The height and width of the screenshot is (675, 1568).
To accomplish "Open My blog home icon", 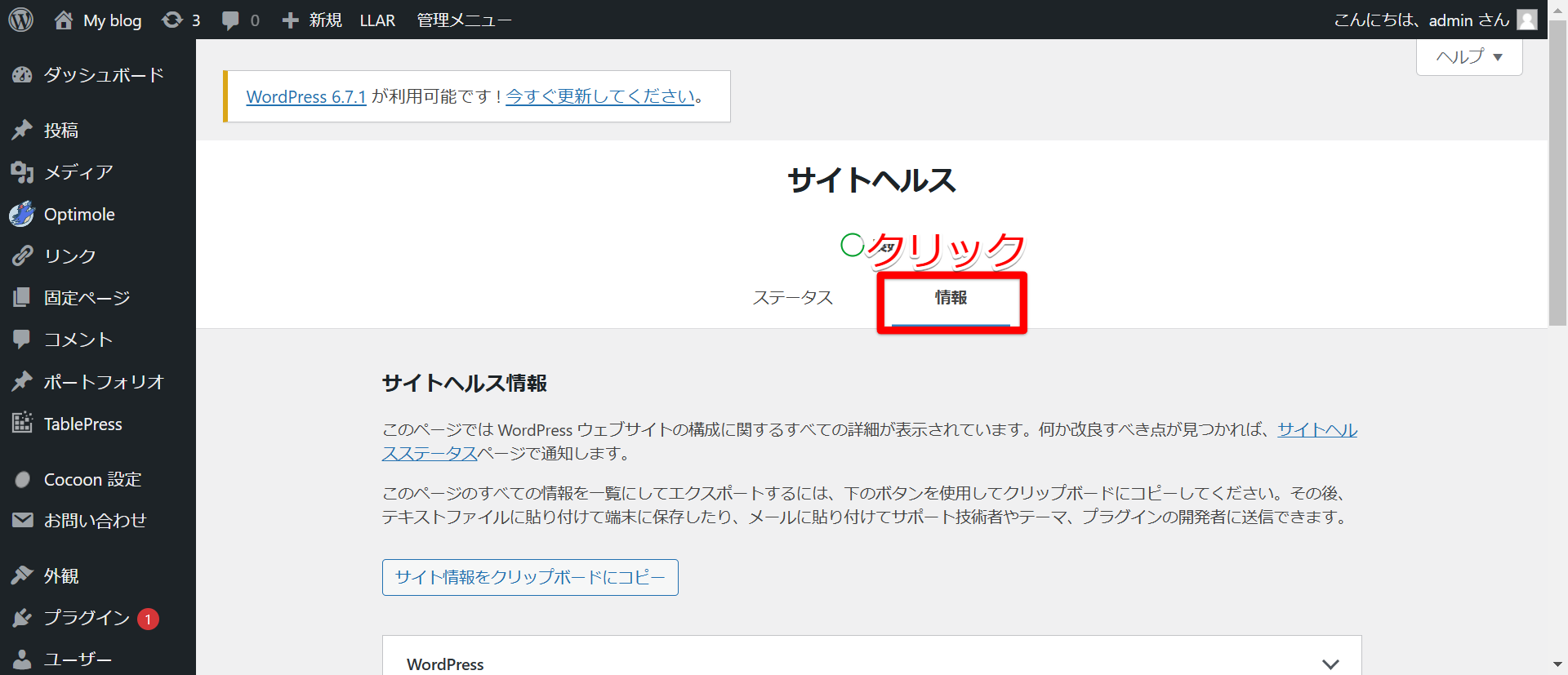I will [64, 20].
